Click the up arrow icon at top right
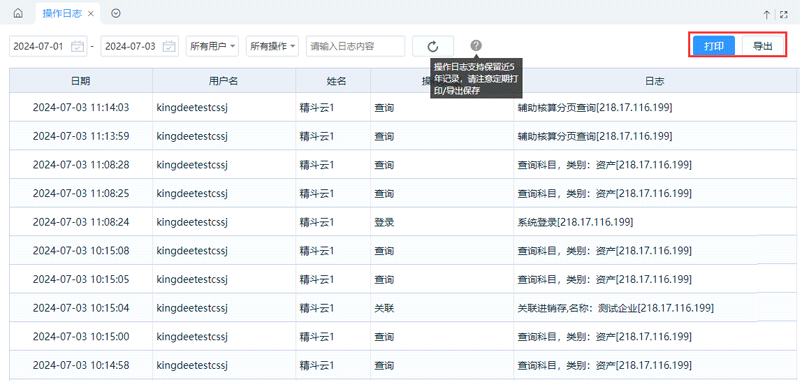 [x=766, y=15]
